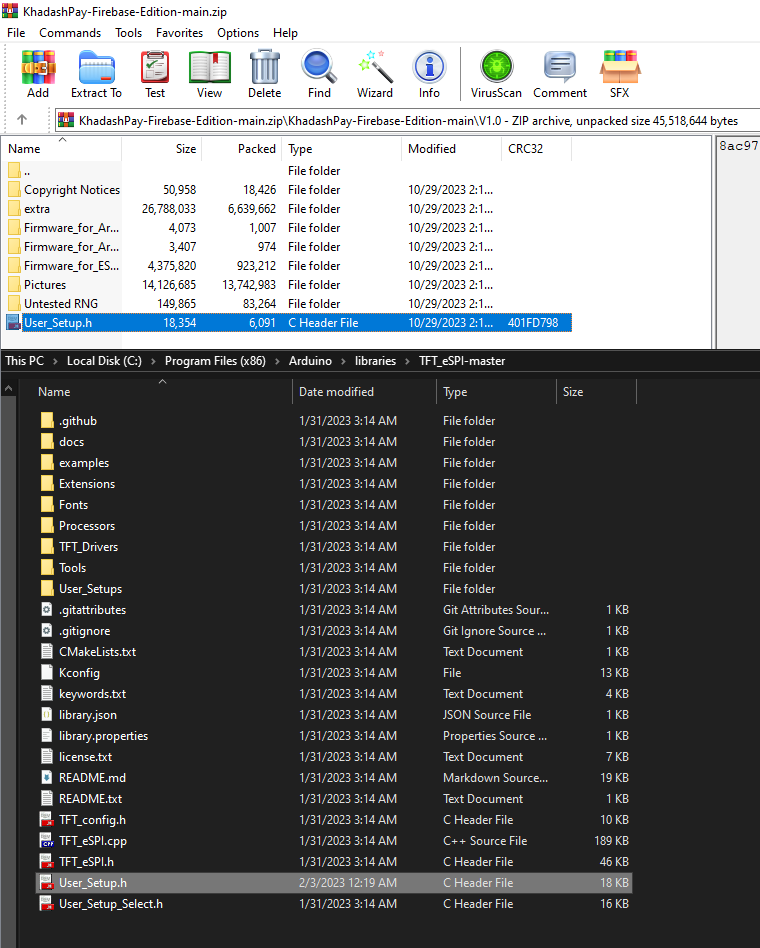Viewport: 760px width, 948px height.
Task: Click the Pictures folder icon in WinRAR
Action: (x=14, y=284)
